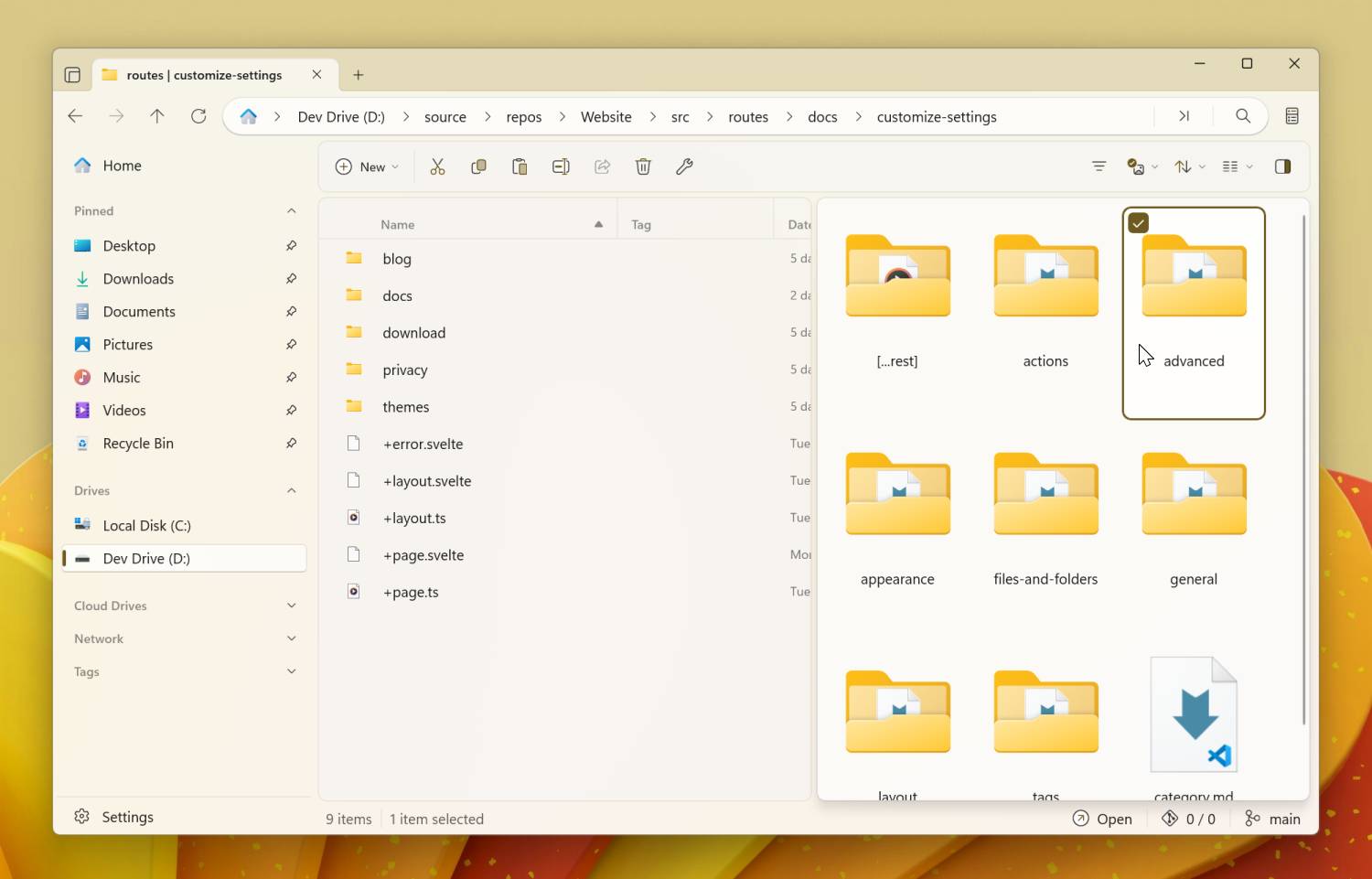The height and width of the screenshot is (879, 1372).
Task: Open the Dev Drive breadcrumb in the address bar
Action: 340,116
